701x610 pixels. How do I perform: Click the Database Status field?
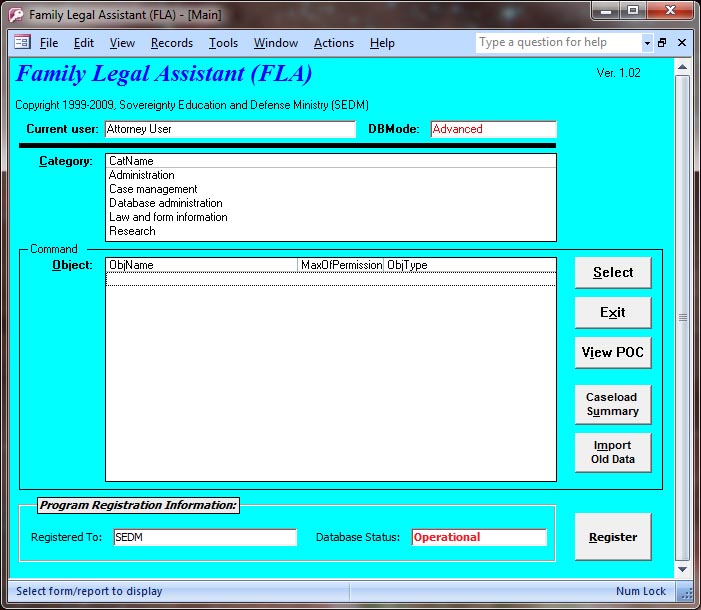[x=479, y=537]
